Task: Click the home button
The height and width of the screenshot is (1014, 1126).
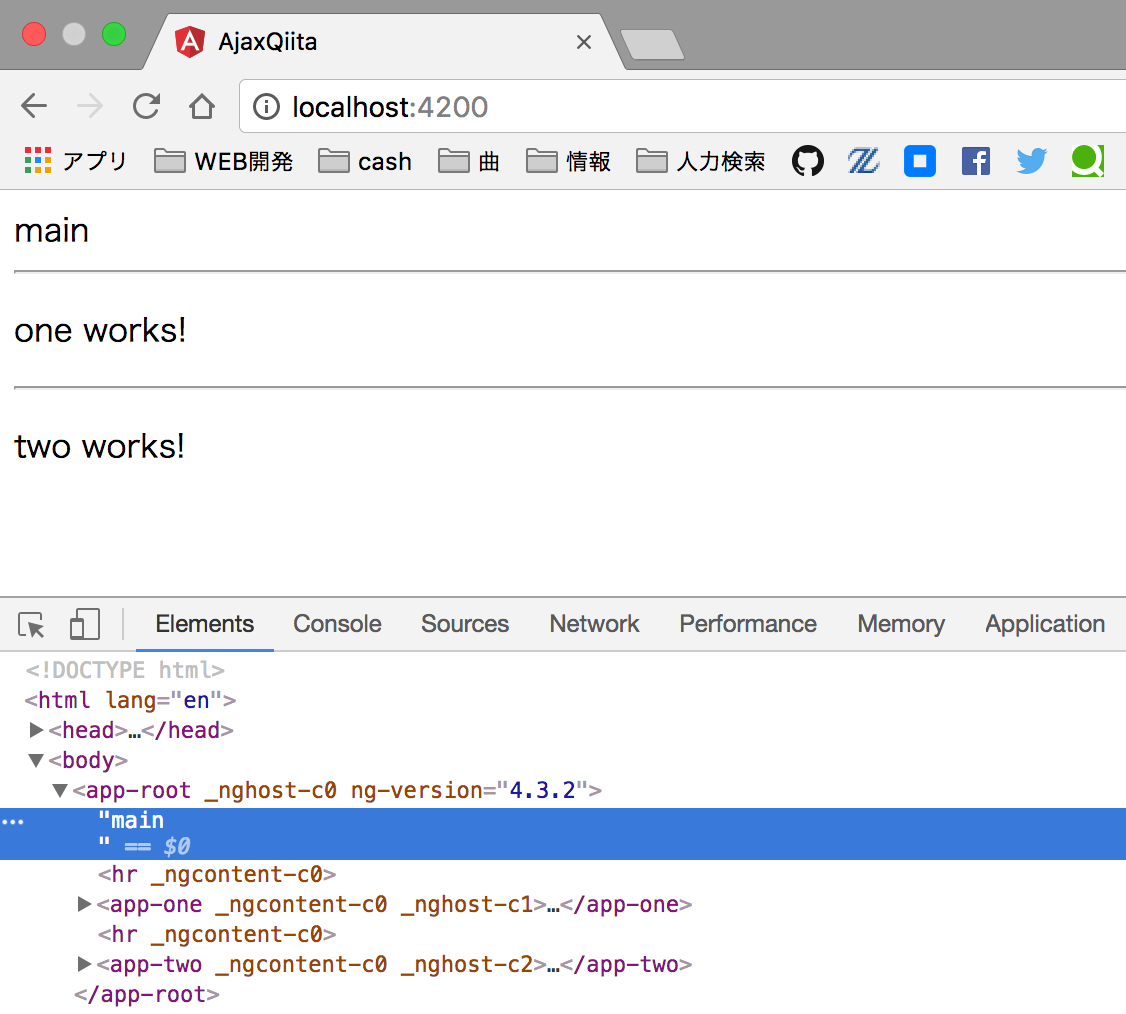Action: [x=201, y=106]
